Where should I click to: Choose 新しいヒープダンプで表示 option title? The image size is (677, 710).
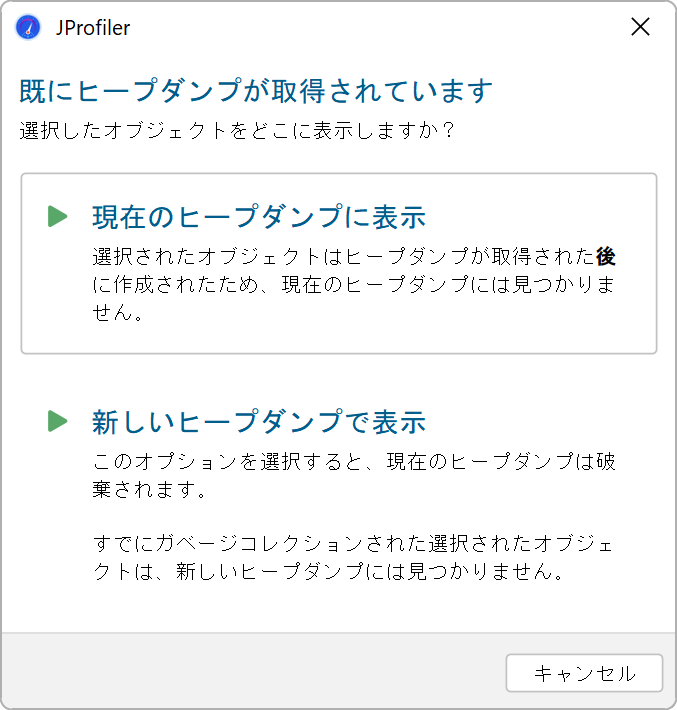(259, 422)
